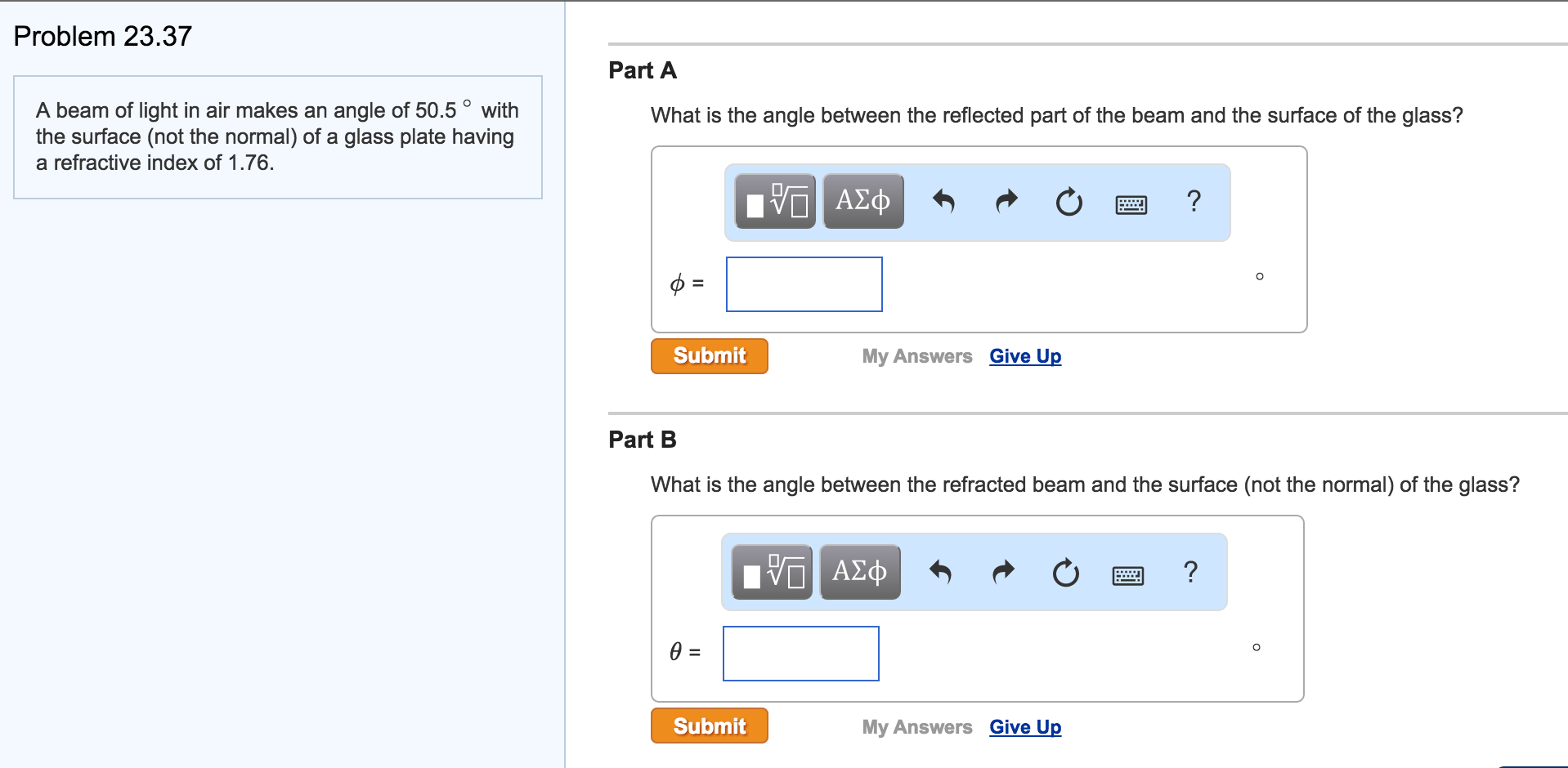Open help for the Part B editor
Image resolution: width=1568 pixels, height=768 pixels.
click(1190, 572)
